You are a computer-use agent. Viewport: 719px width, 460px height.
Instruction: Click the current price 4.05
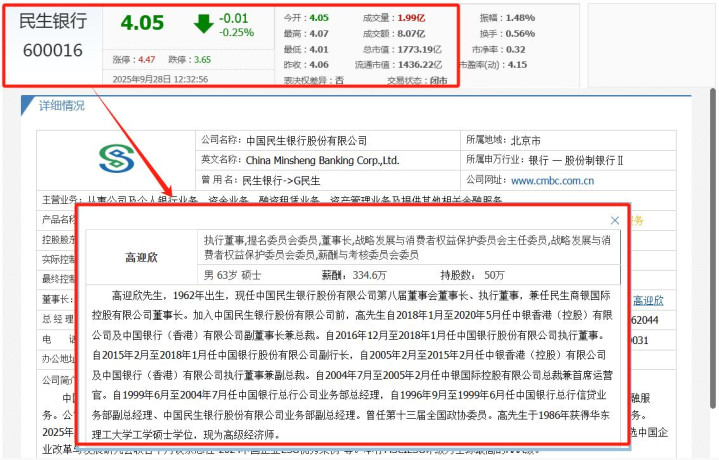(142, 23)
